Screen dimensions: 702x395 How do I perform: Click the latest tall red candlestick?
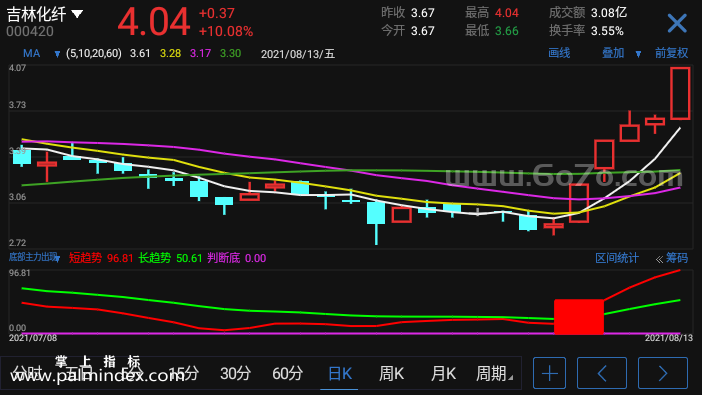click(x=680, y=93)
